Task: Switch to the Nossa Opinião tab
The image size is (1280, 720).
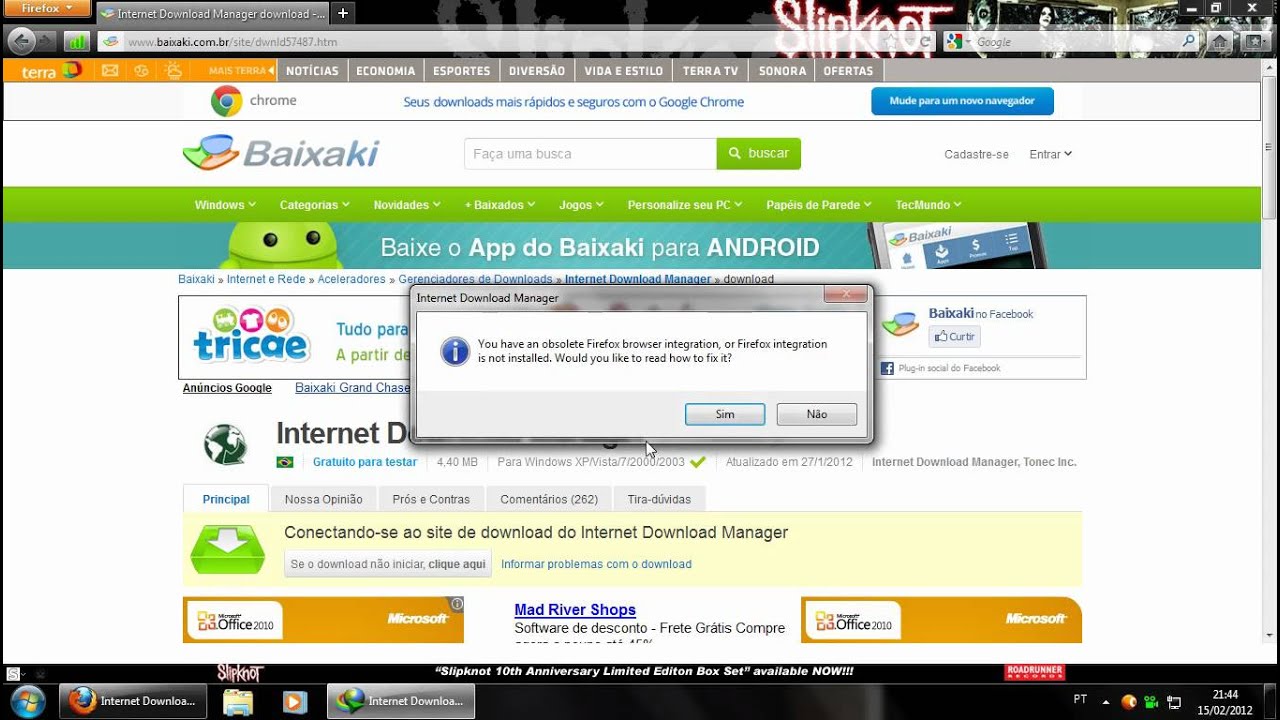Action: point(322,499)
